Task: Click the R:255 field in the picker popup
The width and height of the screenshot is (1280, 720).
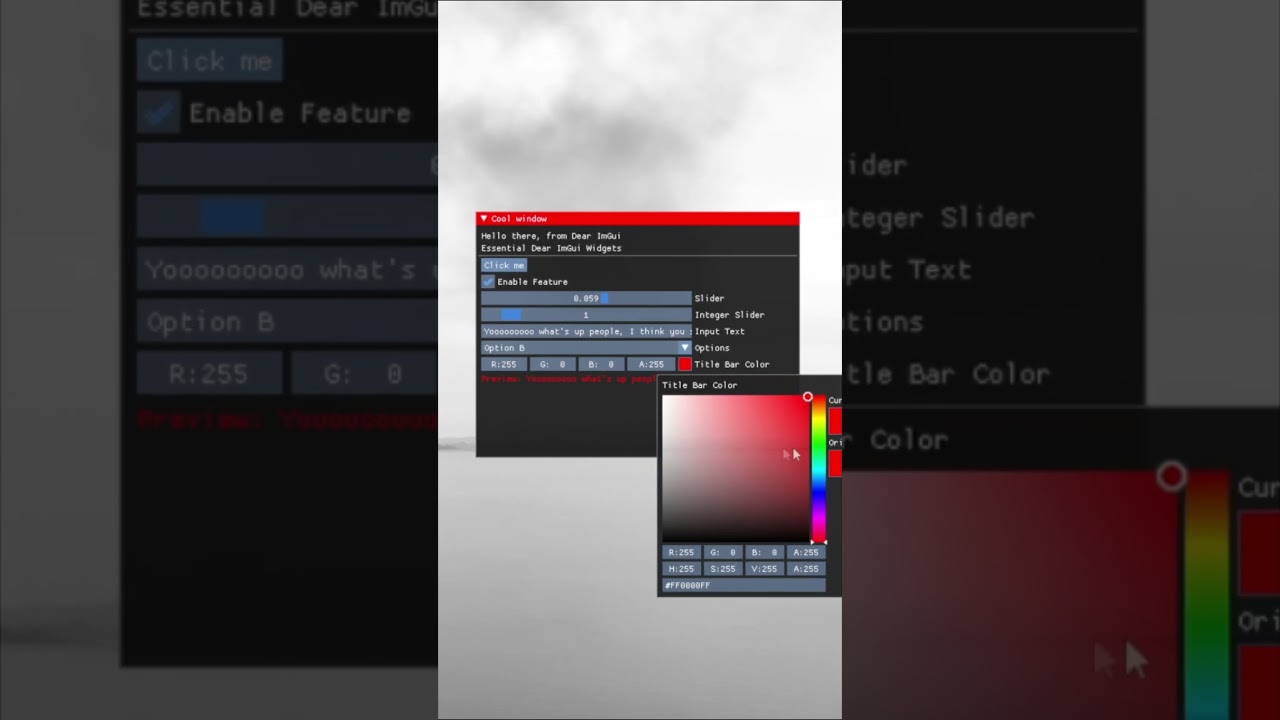Action: (681, 552)
